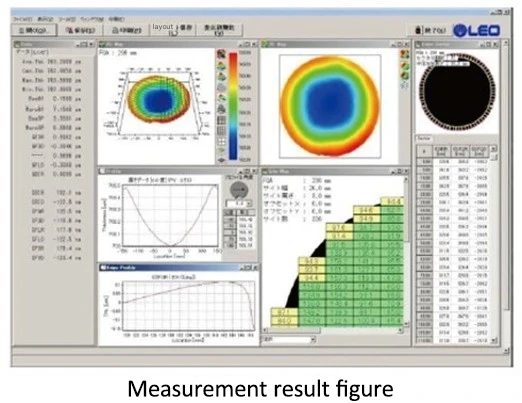522x403 pixels.
Task: Click the bottom icon of 3D map toolbar
Action: tap(221, 160)
